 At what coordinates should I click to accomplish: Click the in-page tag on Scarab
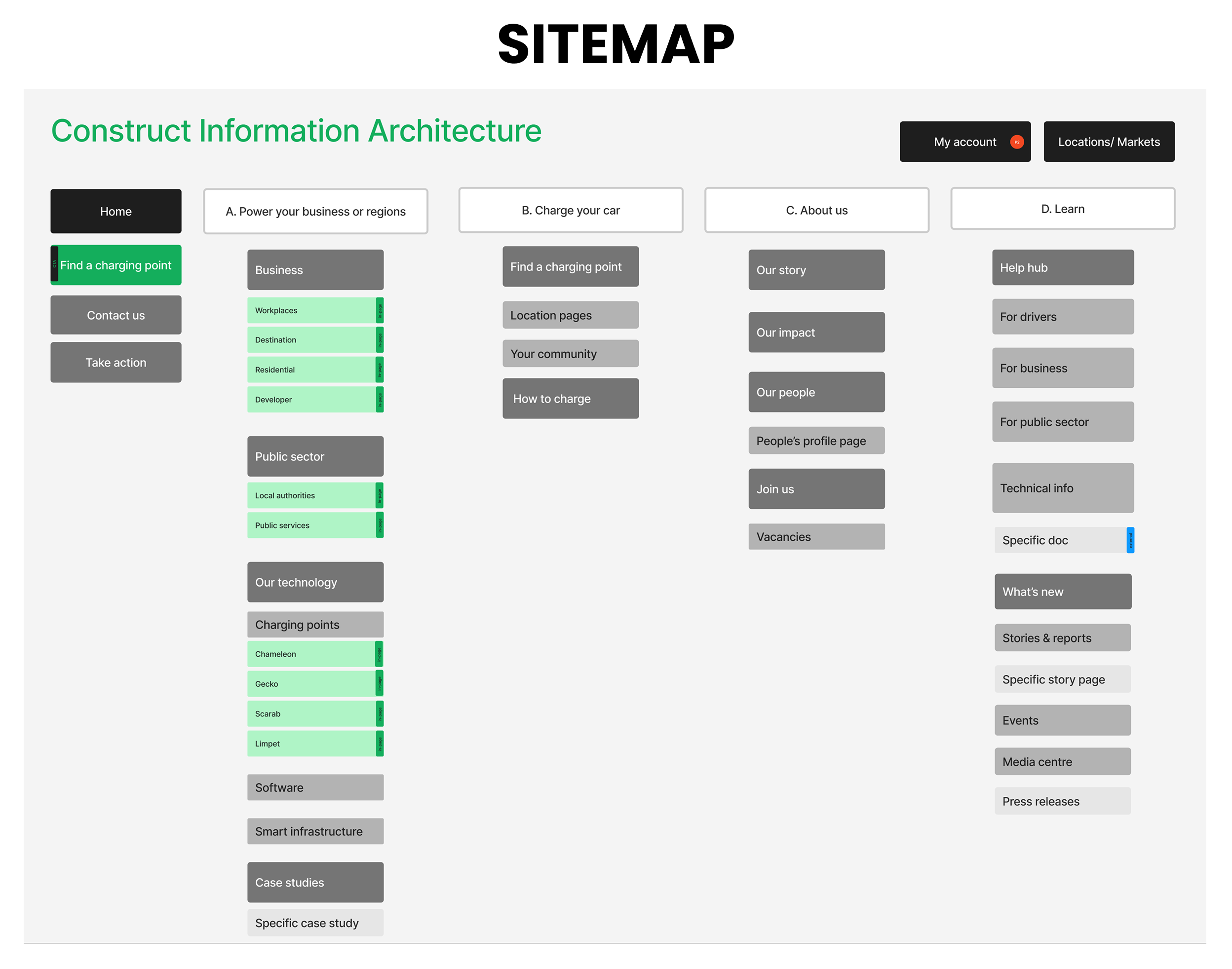(x=380, y=714)
